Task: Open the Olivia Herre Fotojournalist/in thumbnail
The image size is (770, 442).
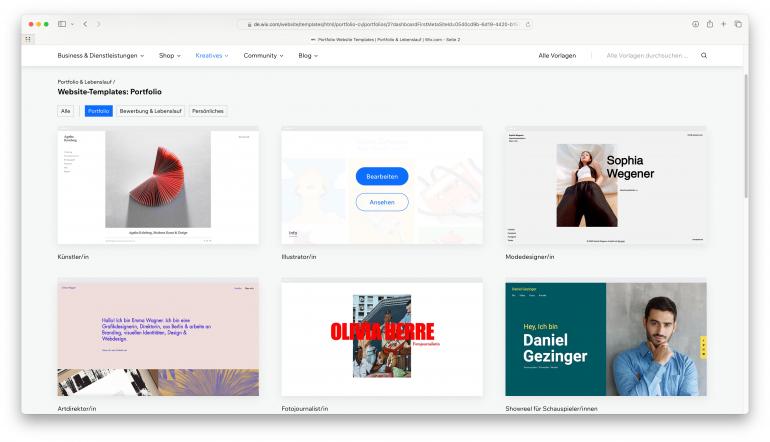Action: point(382,339)
